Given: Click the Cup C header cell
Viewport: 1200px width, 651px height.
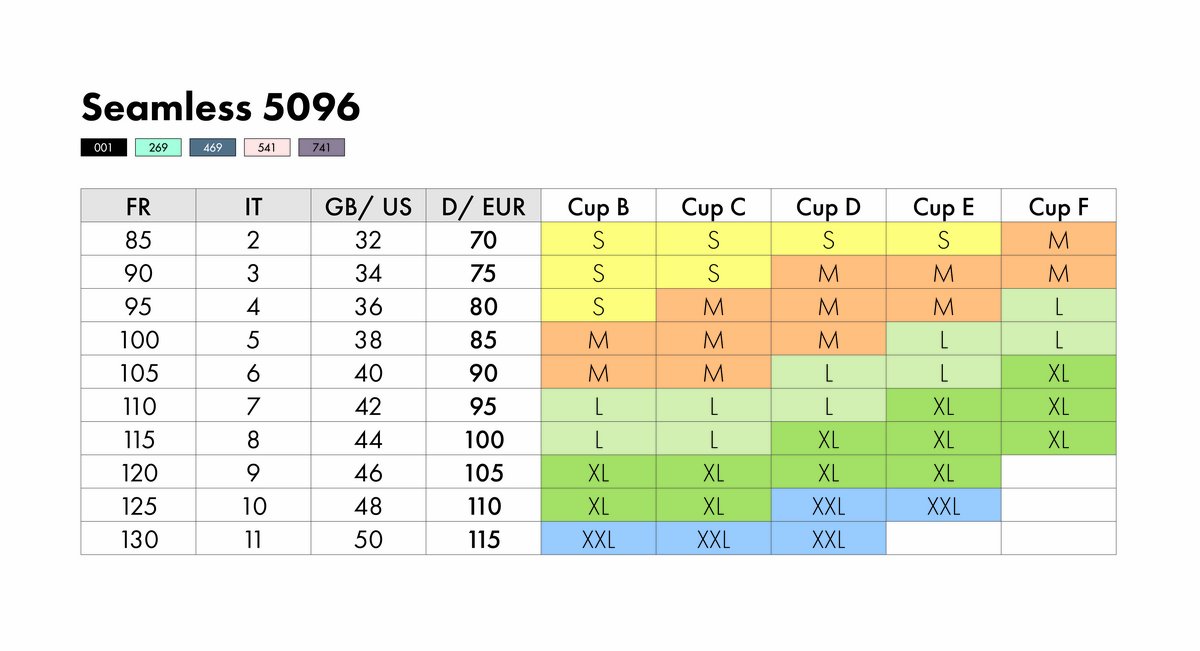Looking at the screenshot, I should tap(713, 207).
